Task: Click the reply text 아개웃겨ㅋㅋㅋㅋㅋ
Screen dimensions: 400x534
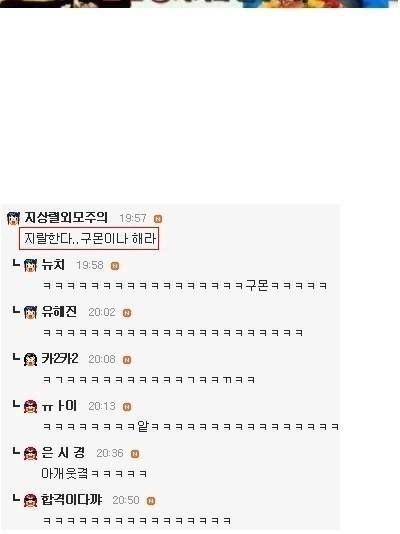Action: click(x=94, y=473)
